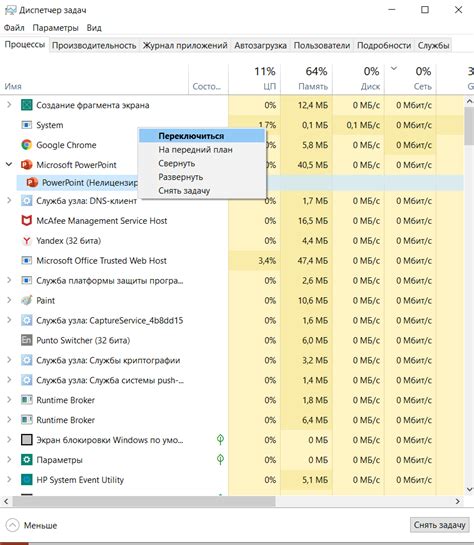Viewport: 474px width, 545px height.
Task: Open the Вид menu
Action: (x=94, y=27)
